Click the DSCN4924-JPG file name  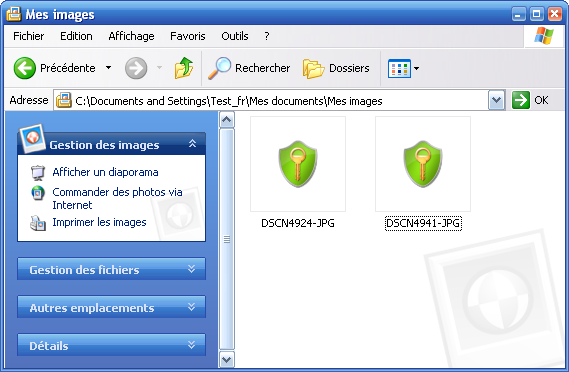click(298, 223)
